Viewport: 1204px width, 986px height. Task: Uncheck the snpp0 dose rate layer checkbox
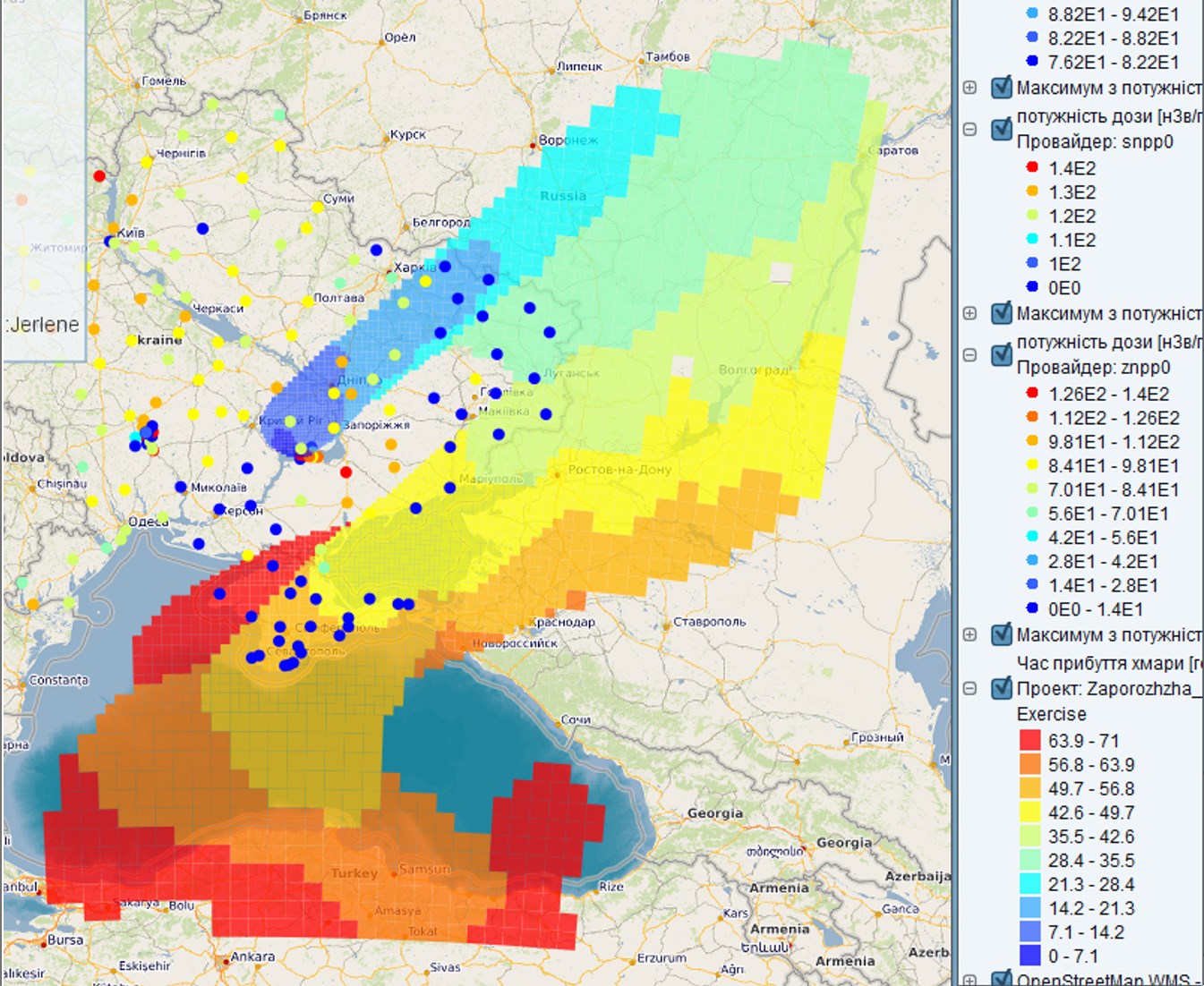1002,130
